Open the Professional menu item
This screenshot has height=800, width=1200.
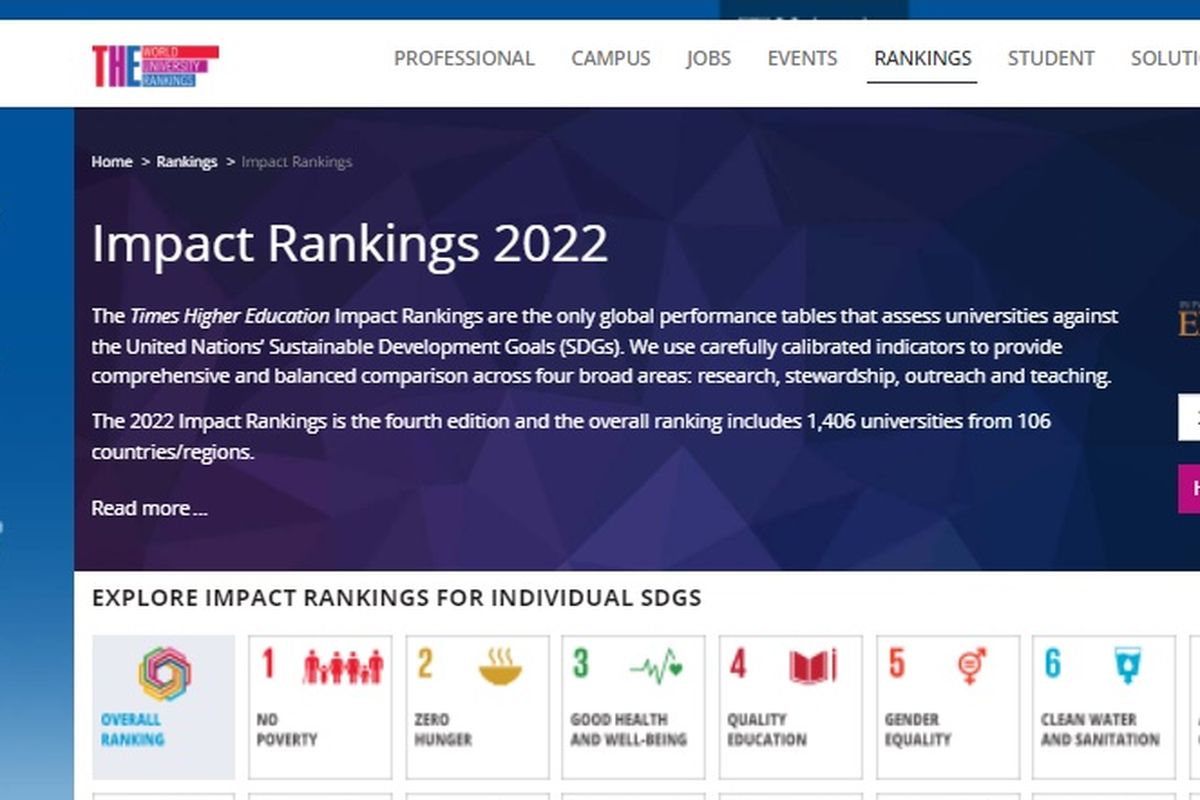pos(464,58)
